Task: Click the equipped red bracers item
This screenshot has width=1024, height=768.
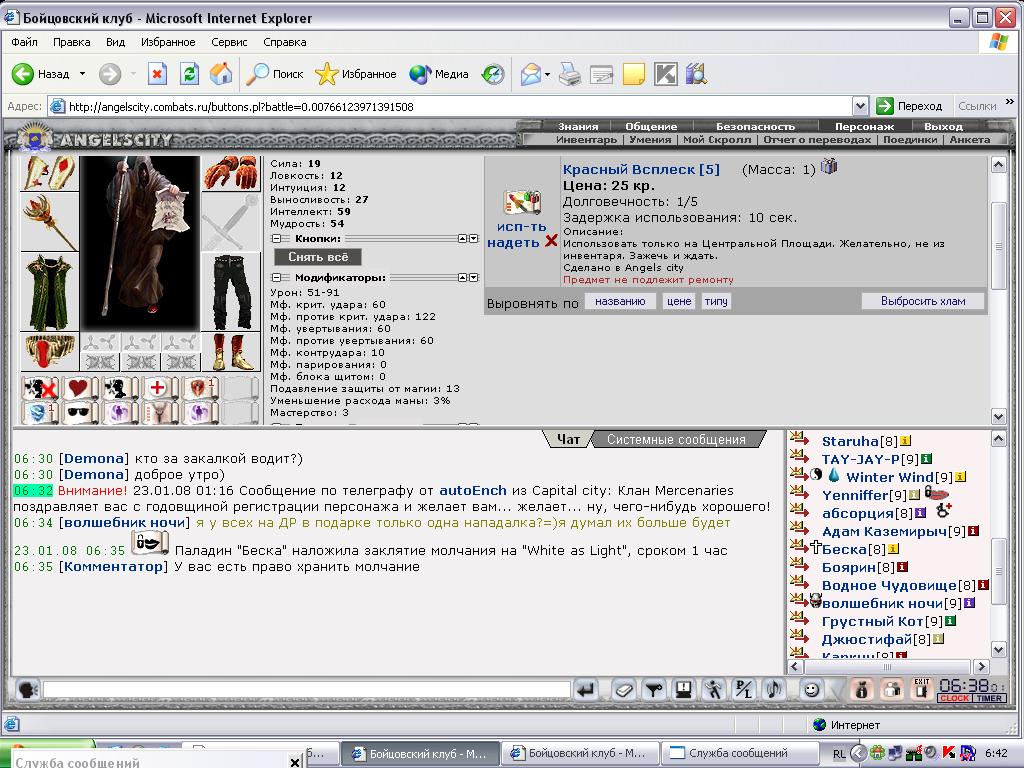Action: [x=50, y=173]
